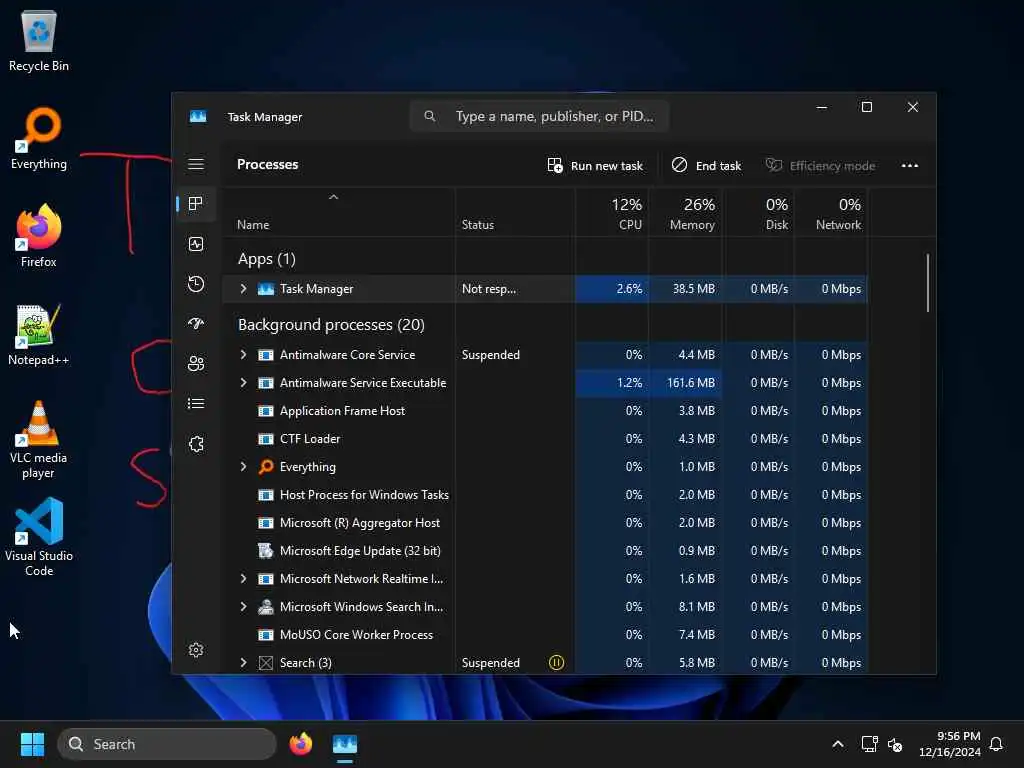Select the Processes sidebar icon
Screen dimensions: 1024x768
[x=196, y=204]
